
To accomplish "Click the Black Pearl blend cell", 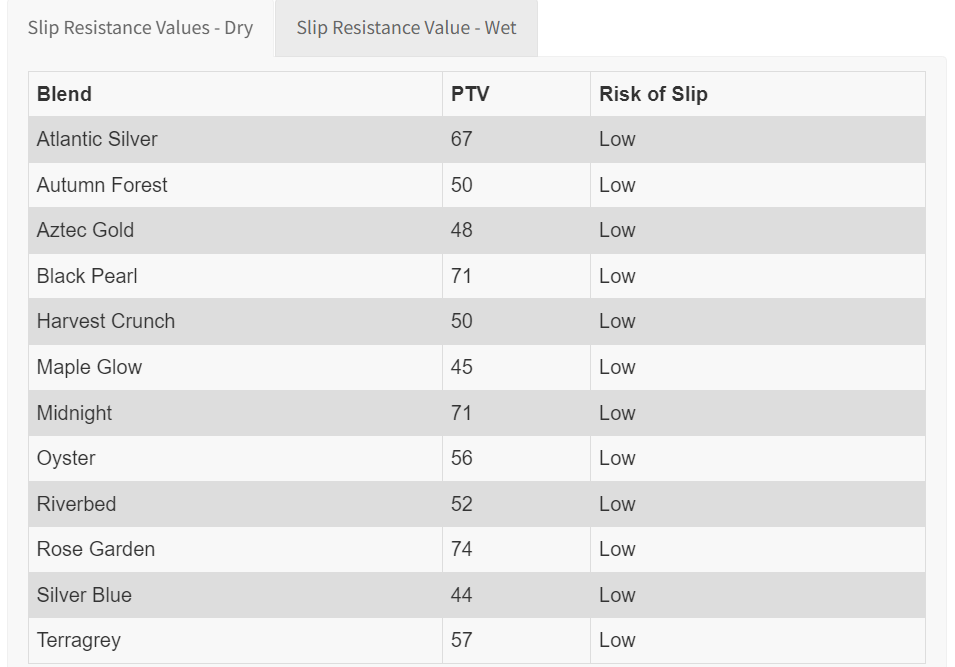I will point(87,276).
